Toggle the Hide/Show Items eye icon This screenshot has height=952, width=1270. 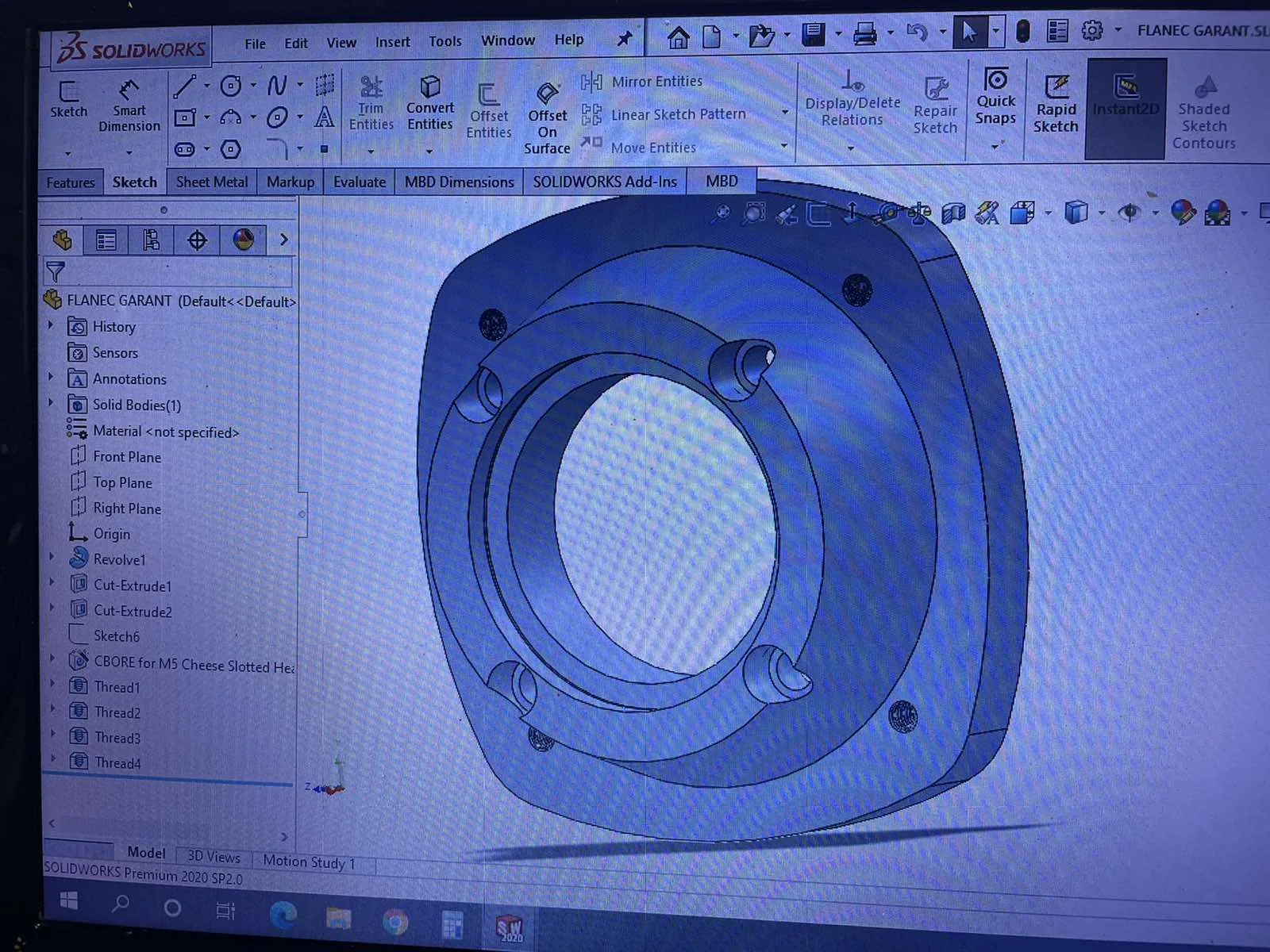(1130, 212)
